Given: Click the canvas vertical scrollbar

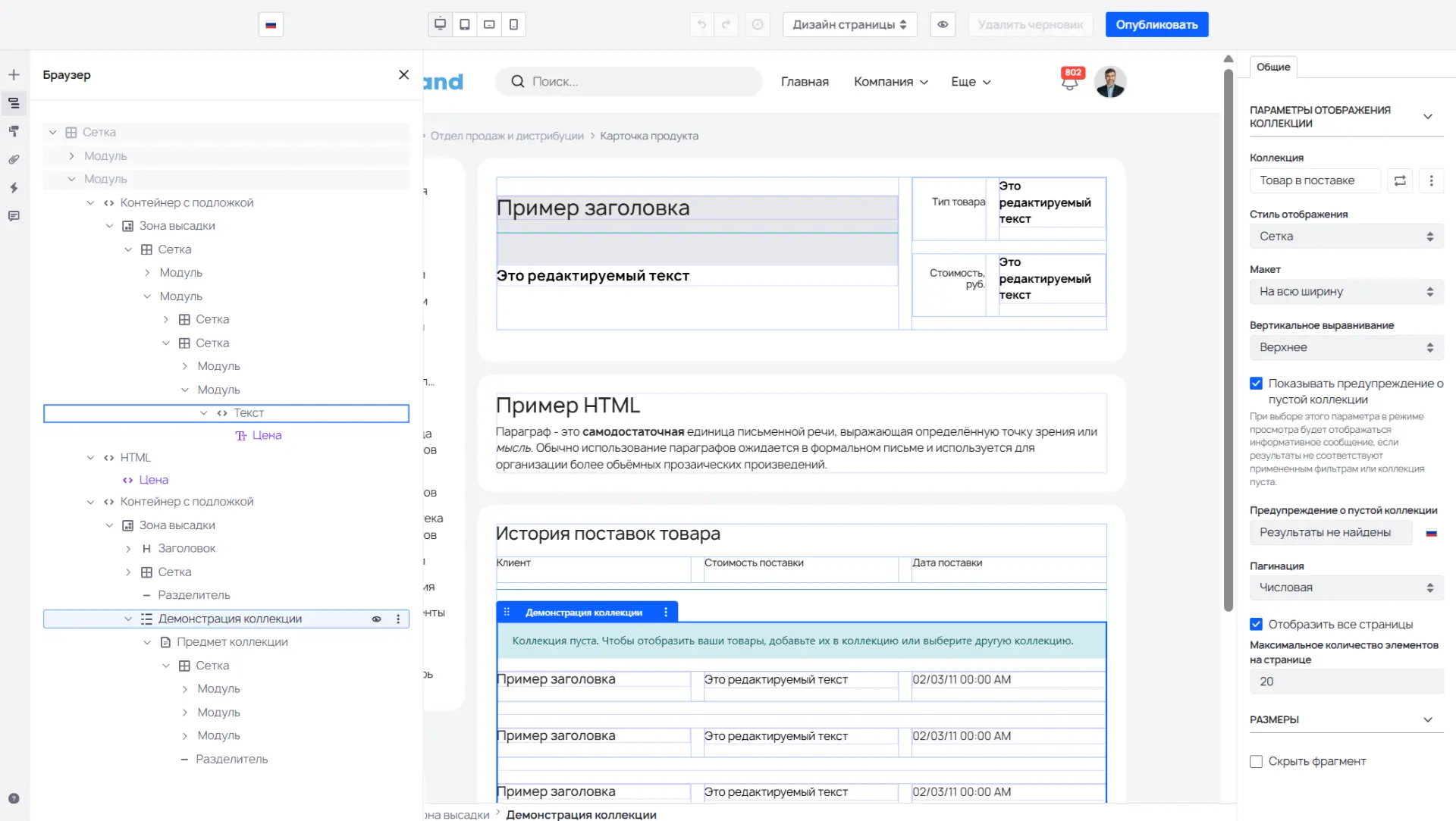Looking at the screenshot, I should point(1228,340).
